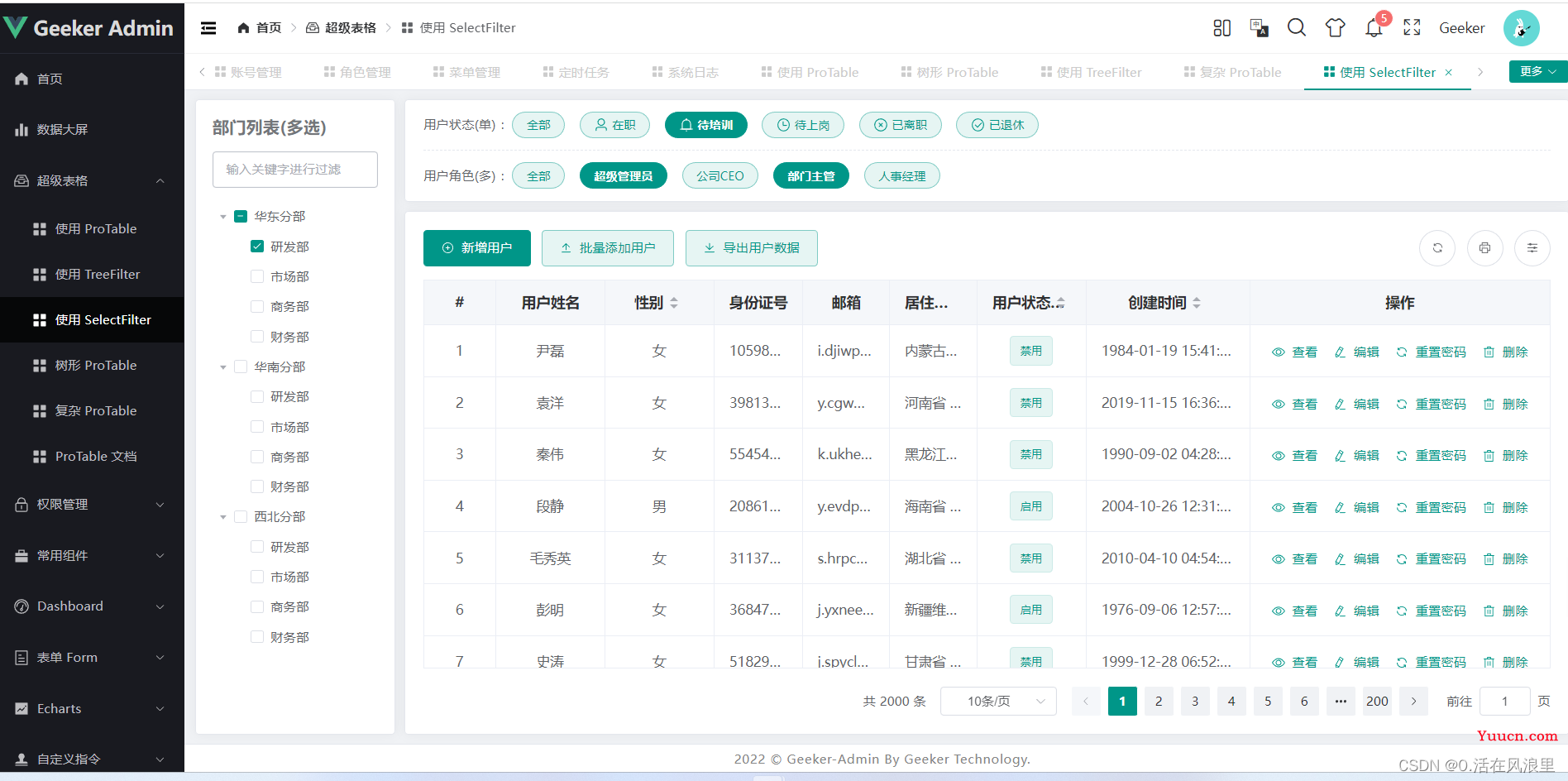Check 研发部 under 华南分部
This screenshot has height=781, width=1568.
pyautogui.click(x=257, y=396)
